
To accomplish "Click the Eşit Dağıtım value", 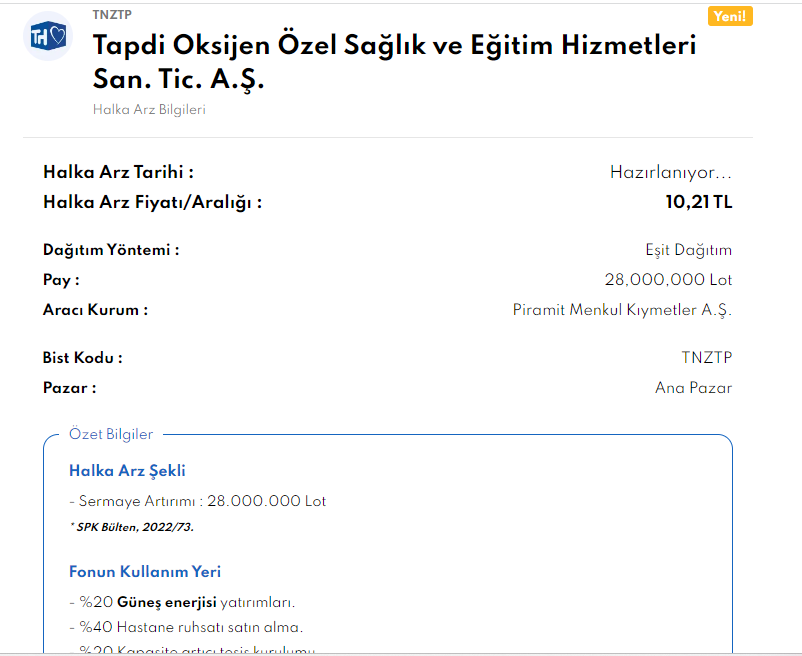I will (688, 250).
